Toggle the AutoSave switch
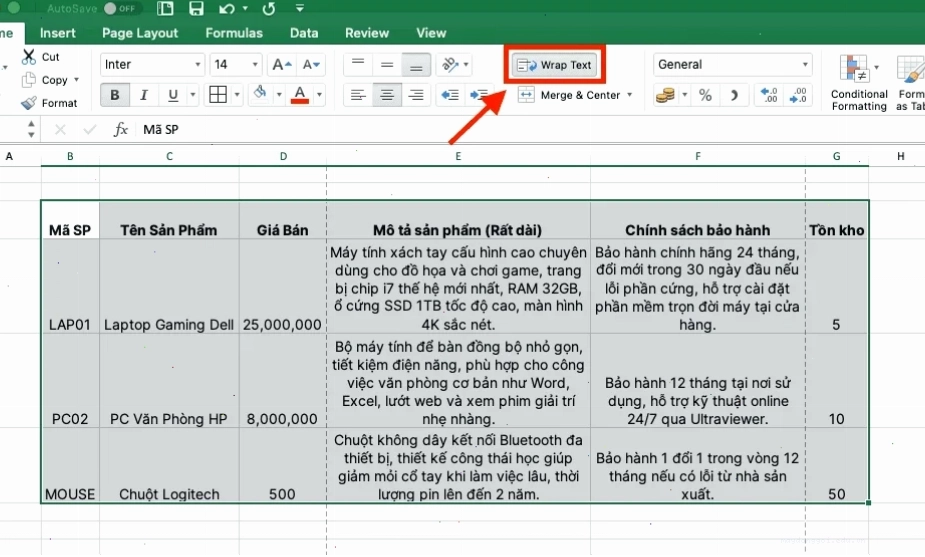This screenshot has width=925, height=557. [x=120, y=8]
